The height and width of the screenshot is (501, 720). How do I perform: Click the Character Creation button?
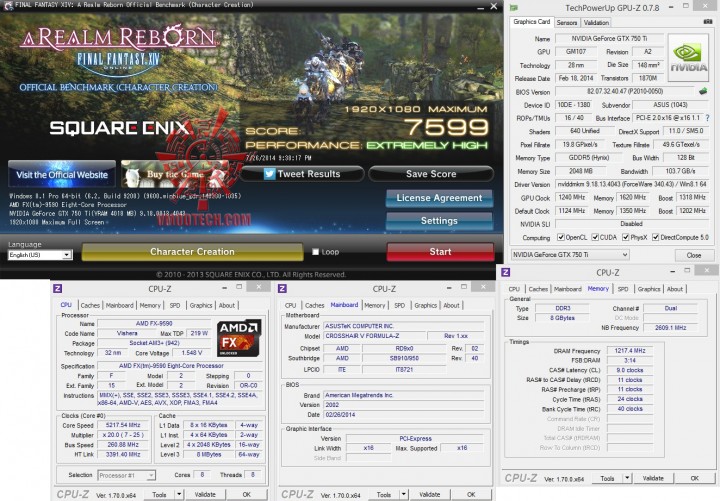pyautogui.click(x=192, y=252)
